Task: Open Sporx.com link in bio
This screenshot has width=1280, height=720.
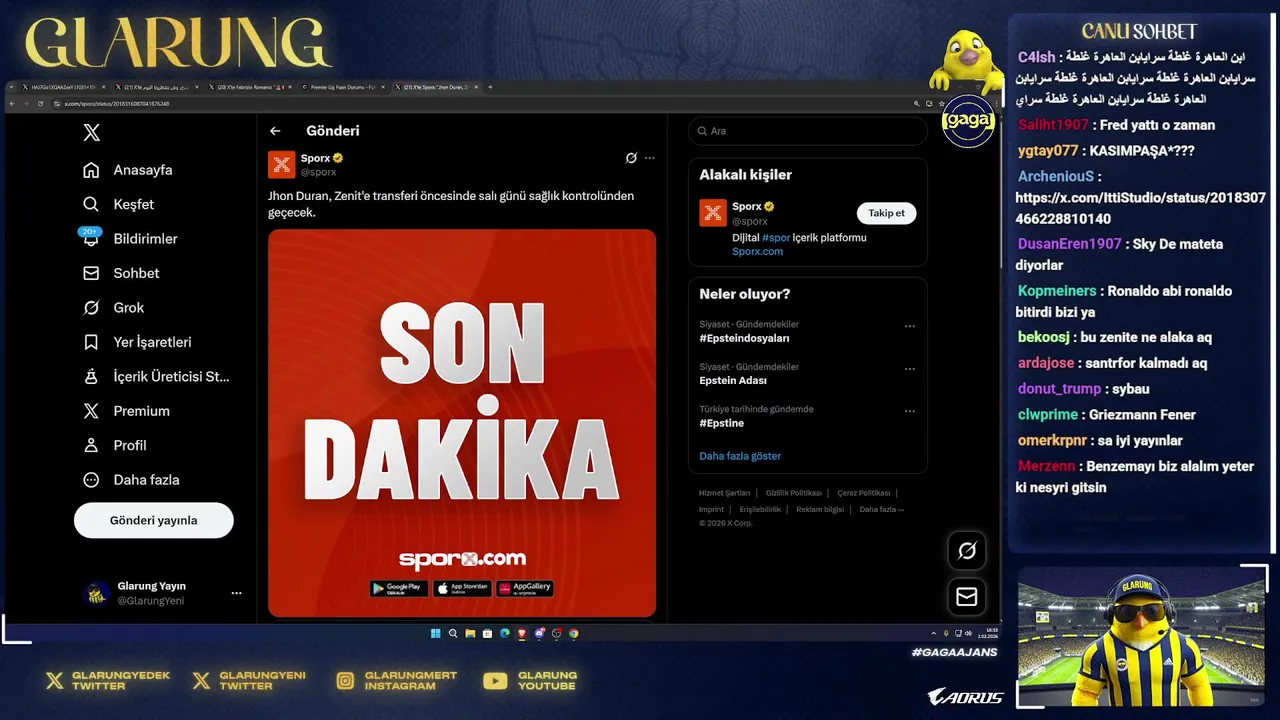Action: click(757, 251)
